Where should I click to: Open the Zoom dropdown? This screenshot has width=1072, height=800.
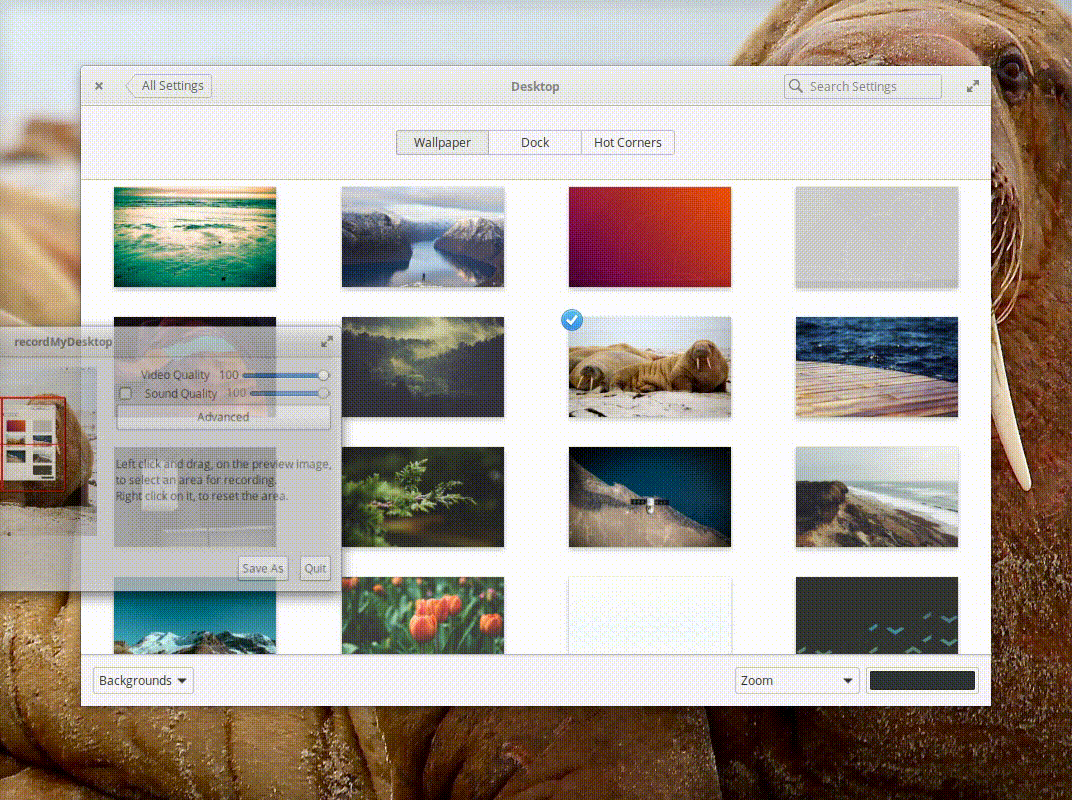[796, 680]
